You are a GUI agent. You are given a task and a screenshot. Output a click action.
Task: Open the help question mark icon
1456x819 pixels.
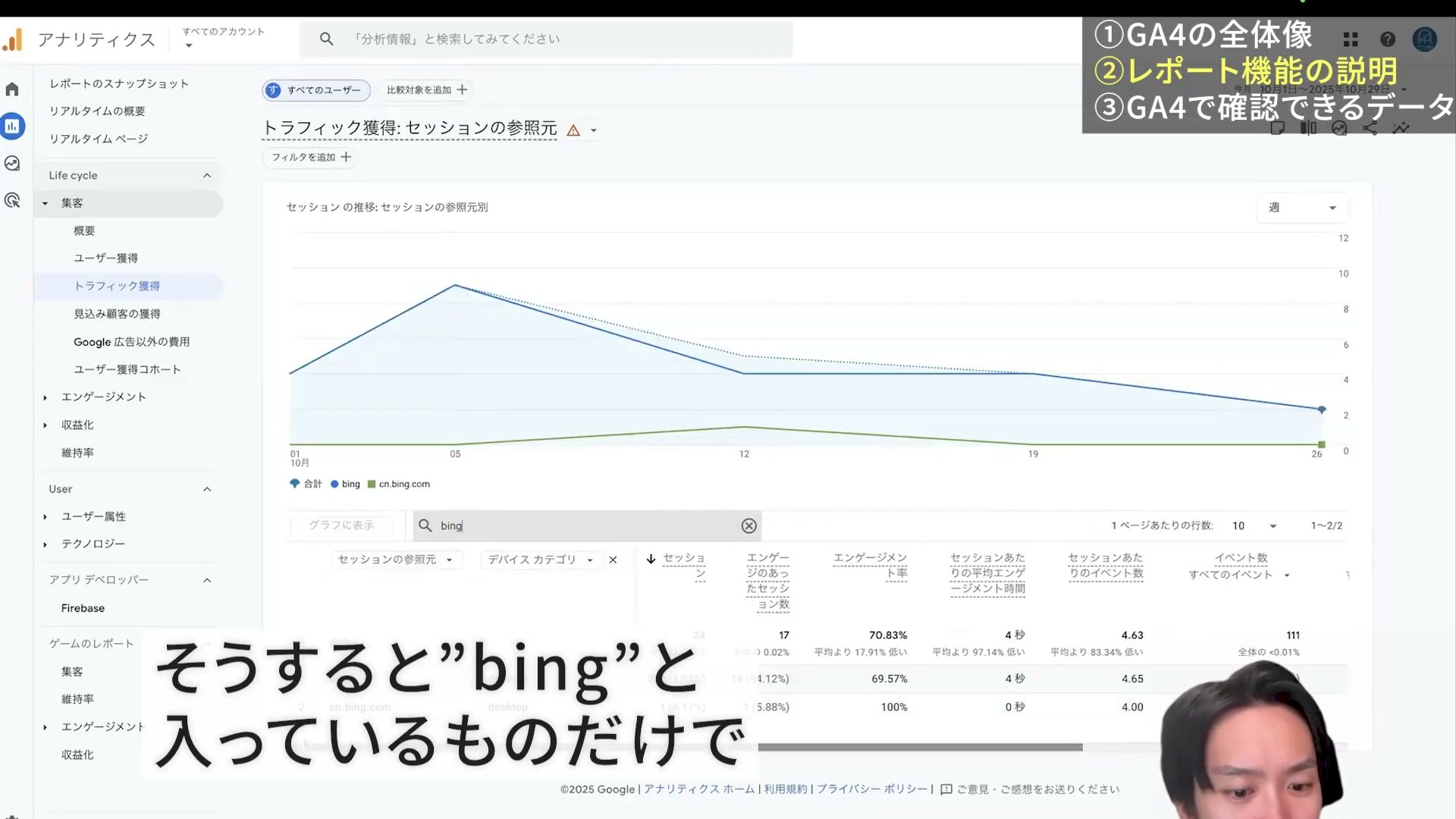click(x=1388, y=39)
